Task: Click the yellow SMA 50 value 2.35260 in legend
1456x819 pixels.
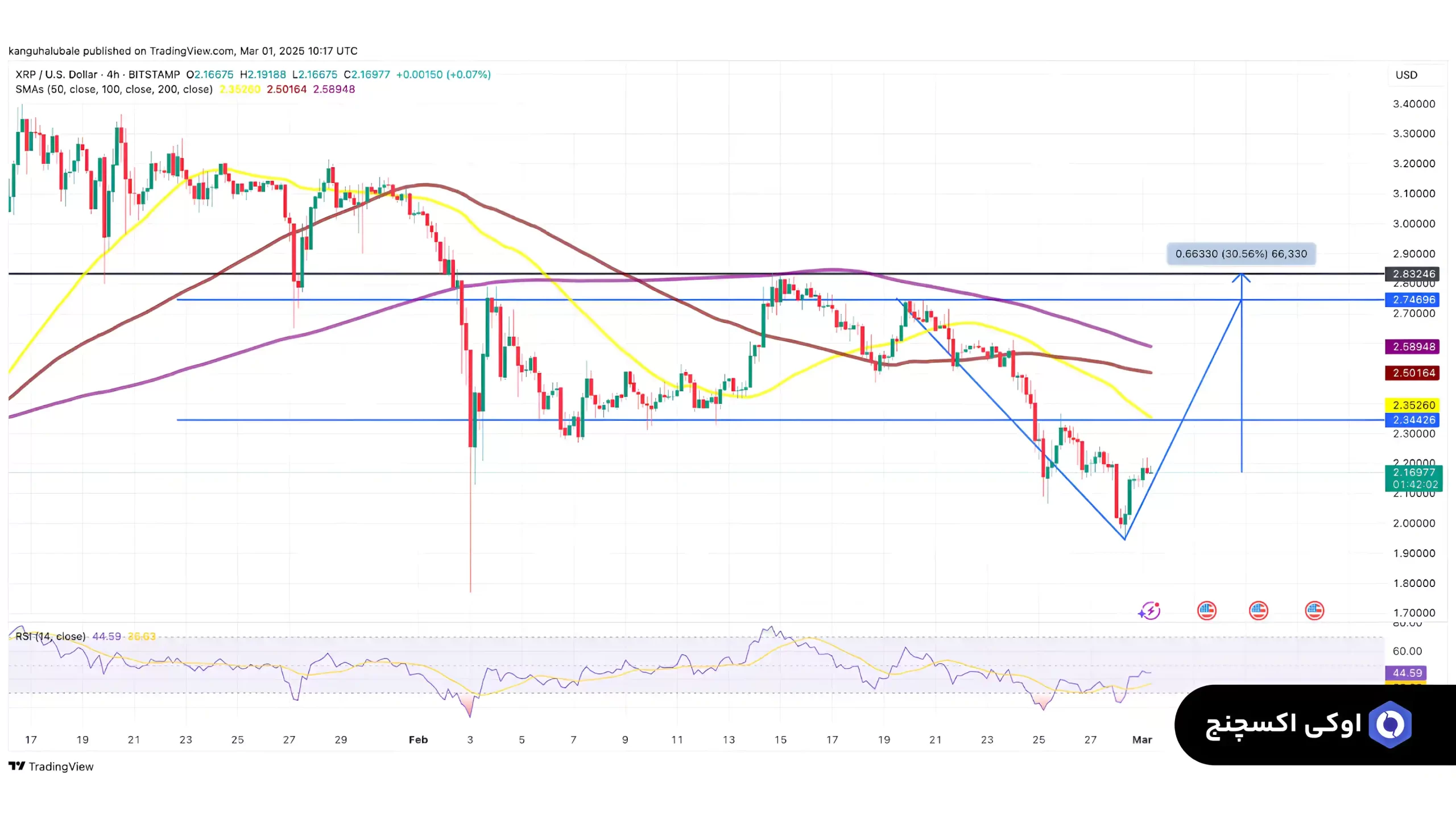Action: pos(240,89)
